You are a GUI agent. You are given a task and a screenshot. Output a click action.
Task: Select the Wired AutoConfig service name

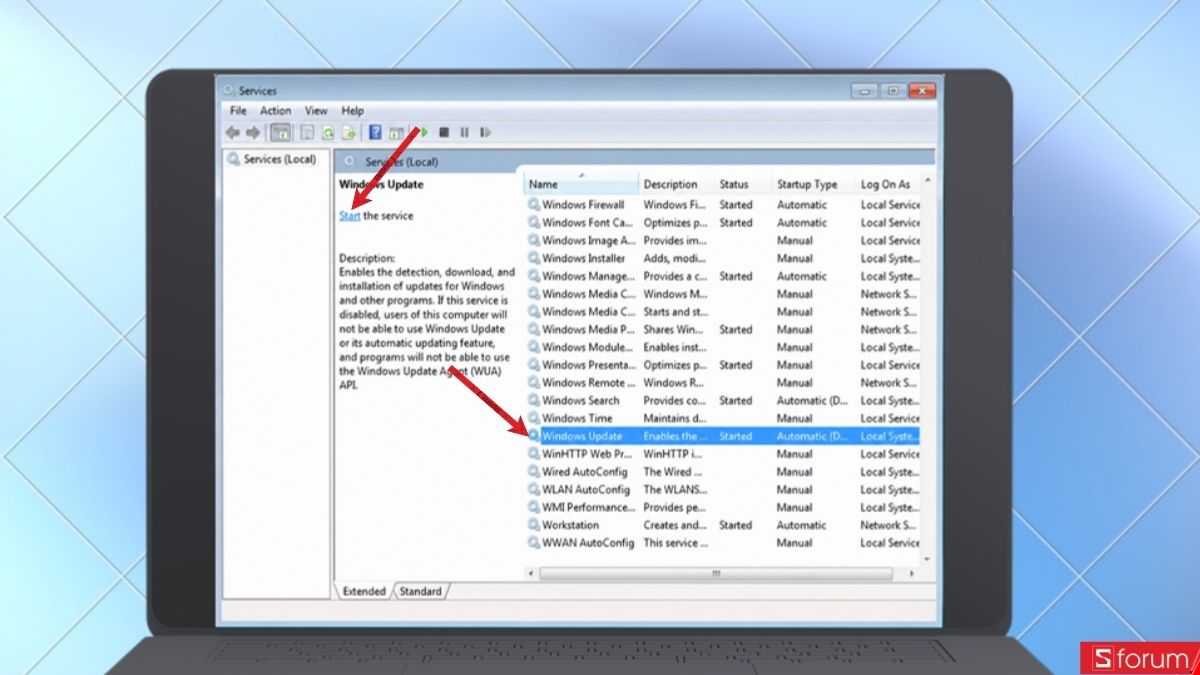(585, 472)
